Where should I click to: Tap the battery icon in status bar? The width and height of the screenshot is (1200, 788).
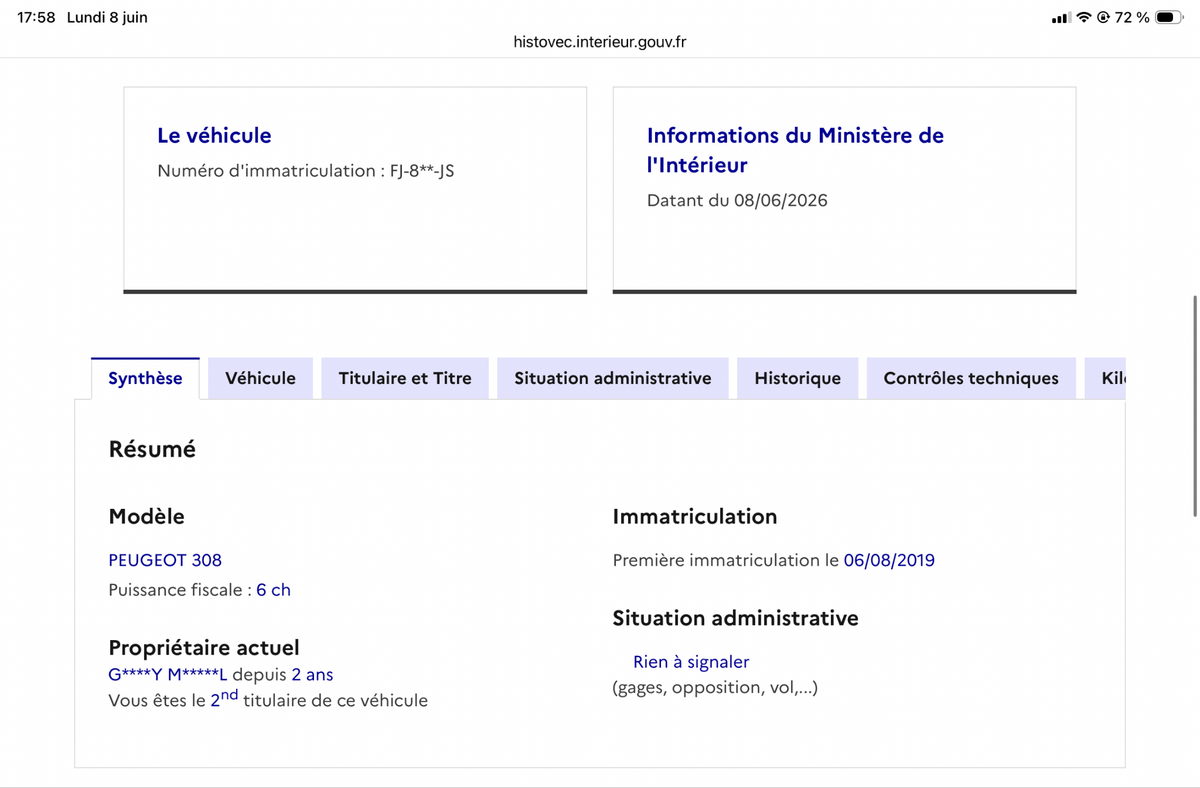[x=1169, y=18]
